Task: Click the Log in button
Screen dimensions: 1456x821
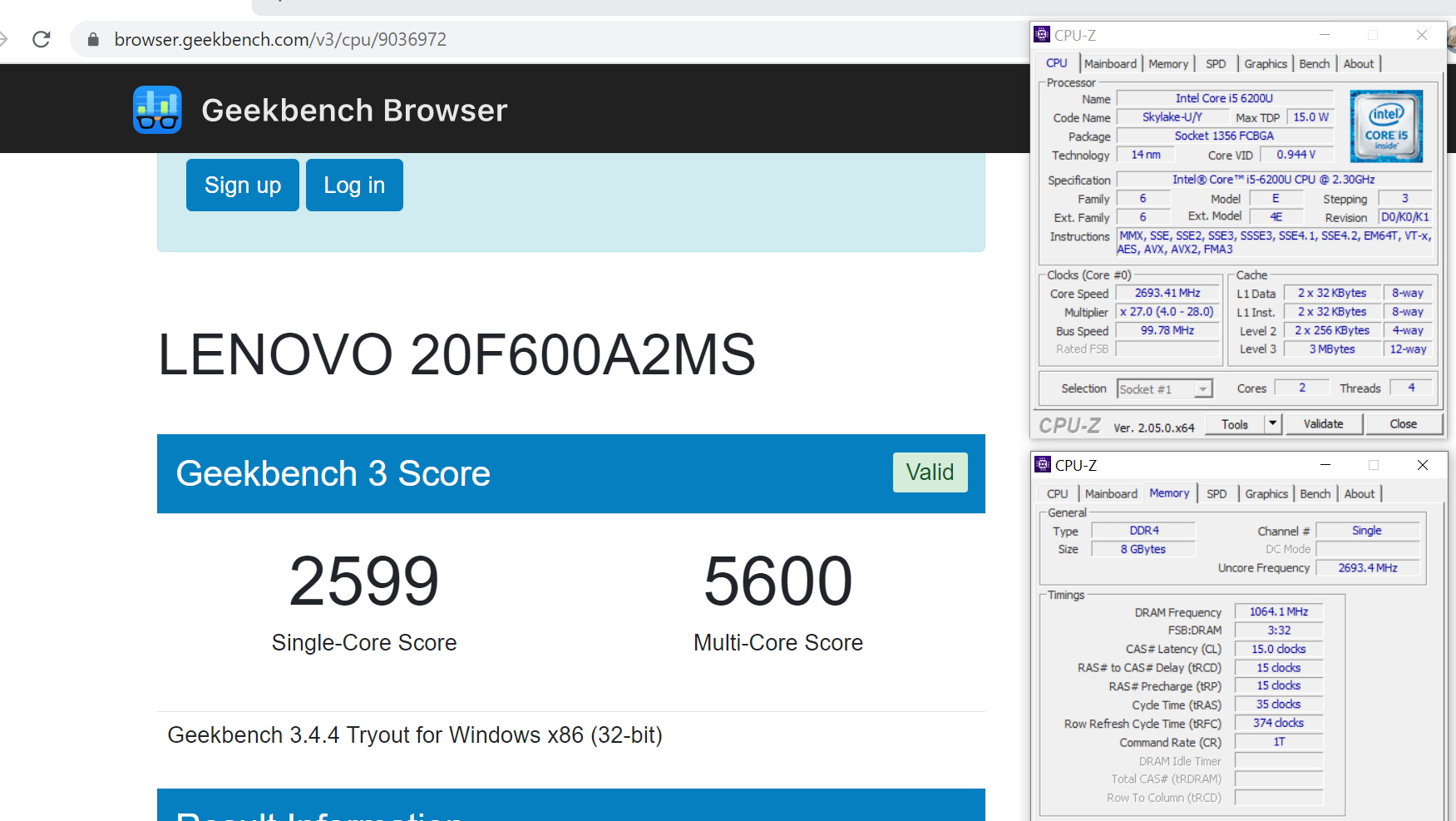Action: pos(354,185)
